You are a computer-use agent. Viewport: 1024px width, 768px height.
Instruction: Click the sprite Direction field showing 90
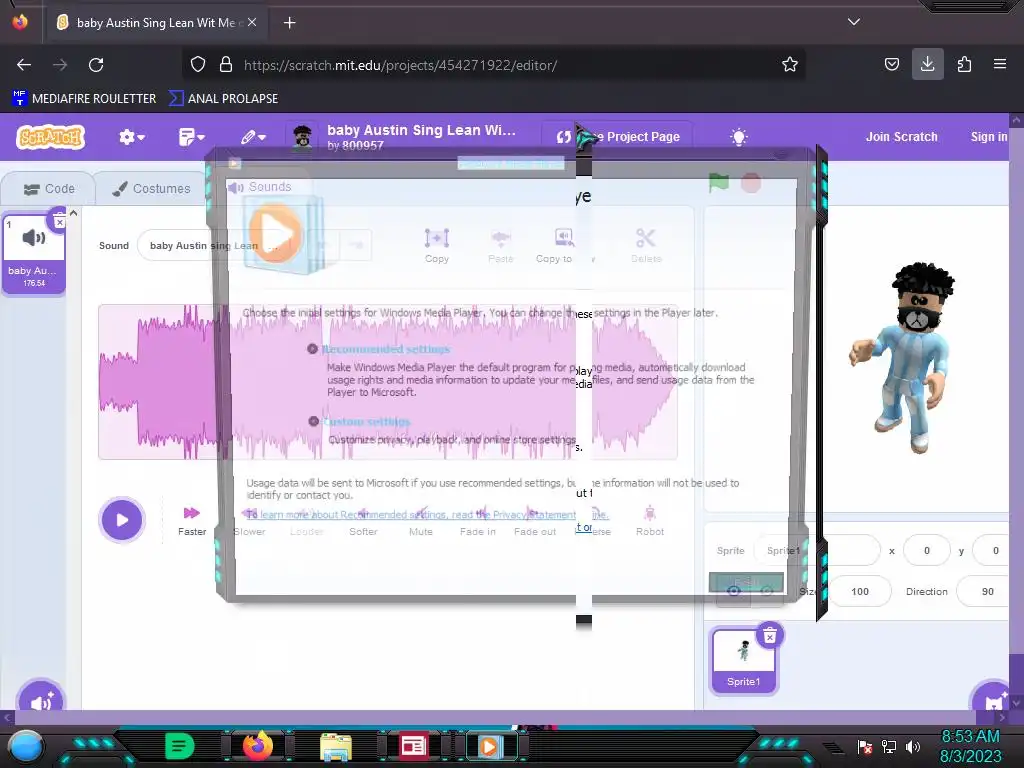click(984, 592)
